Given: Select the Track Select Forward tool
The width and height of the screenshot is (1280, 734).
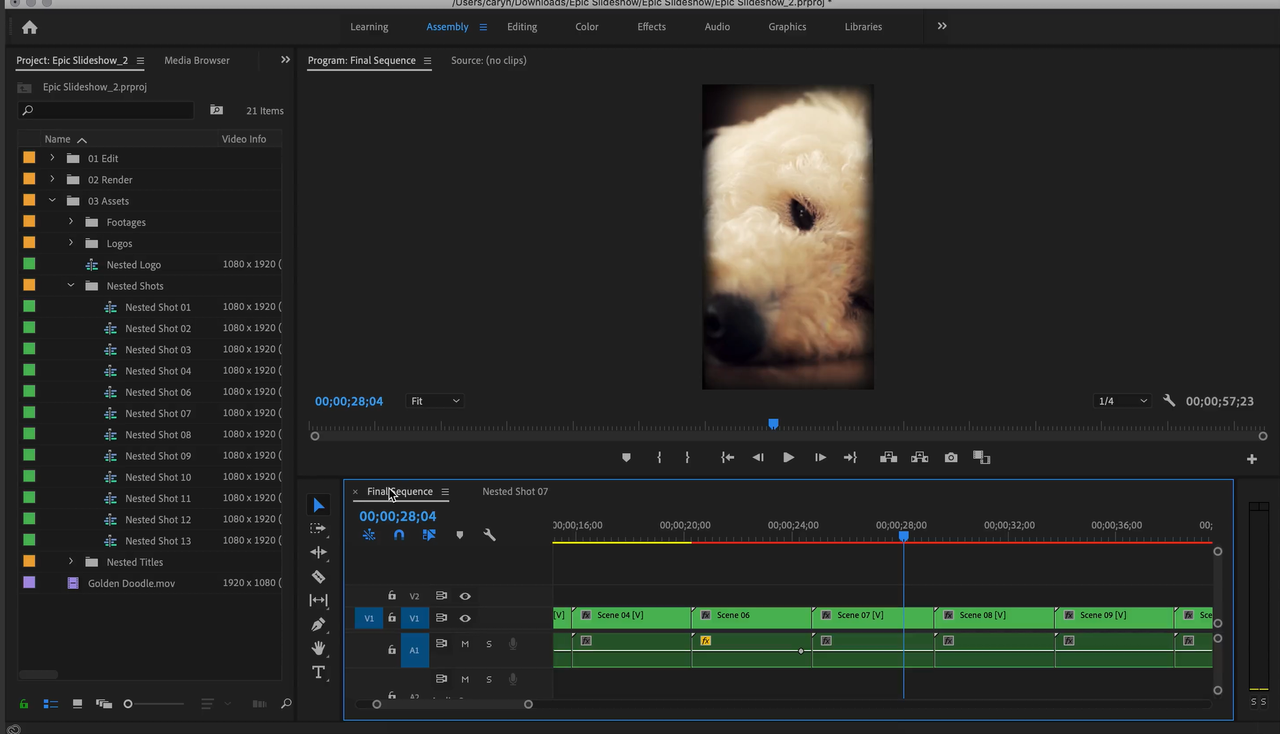Looking at the screenshot, I should pyautogui.click(x=318, y=529).
